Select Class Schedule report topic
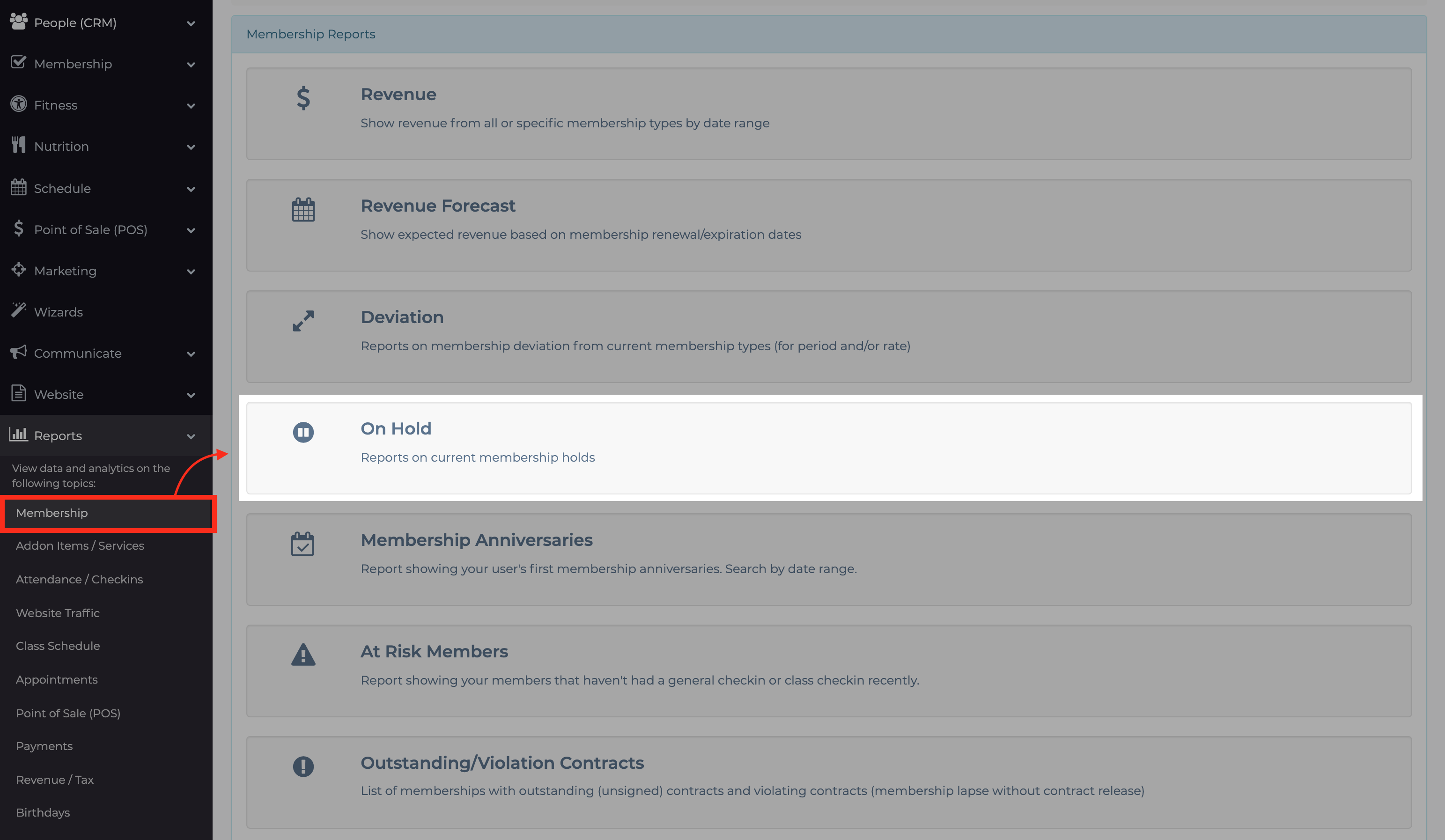 (x=58, y=646)
